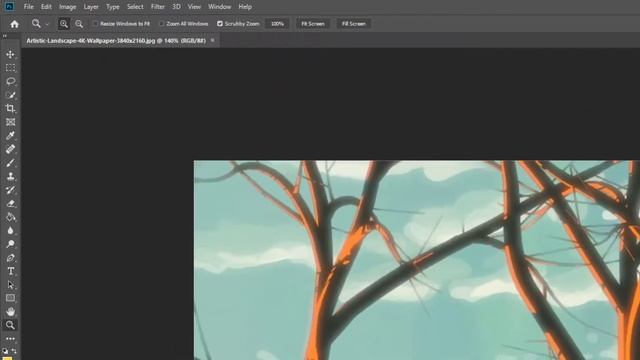Open the Help menu

pyautogui.click(x=245, y=7)
